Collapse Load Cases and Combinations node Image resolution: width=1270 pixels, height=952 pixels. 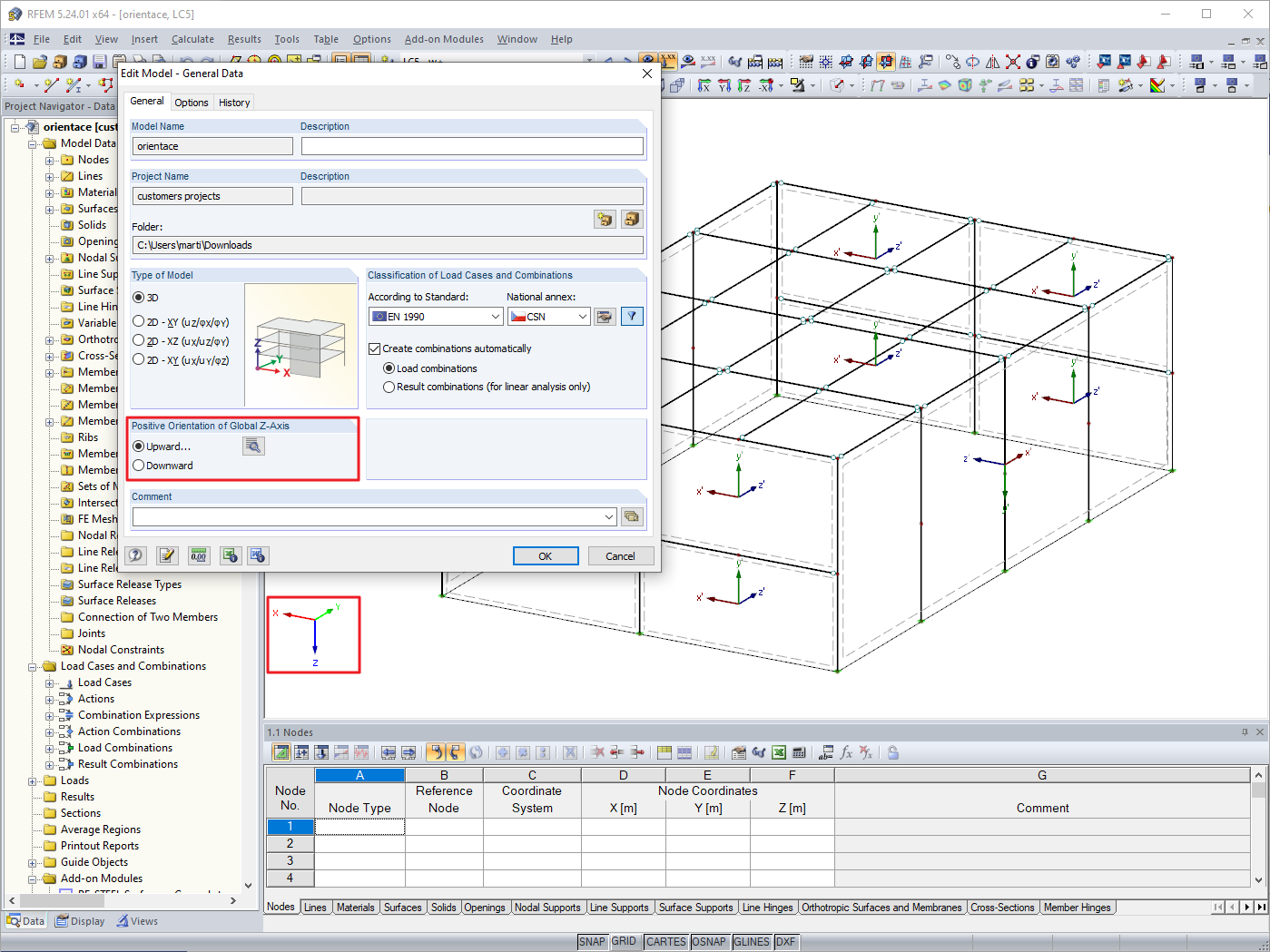33,666
